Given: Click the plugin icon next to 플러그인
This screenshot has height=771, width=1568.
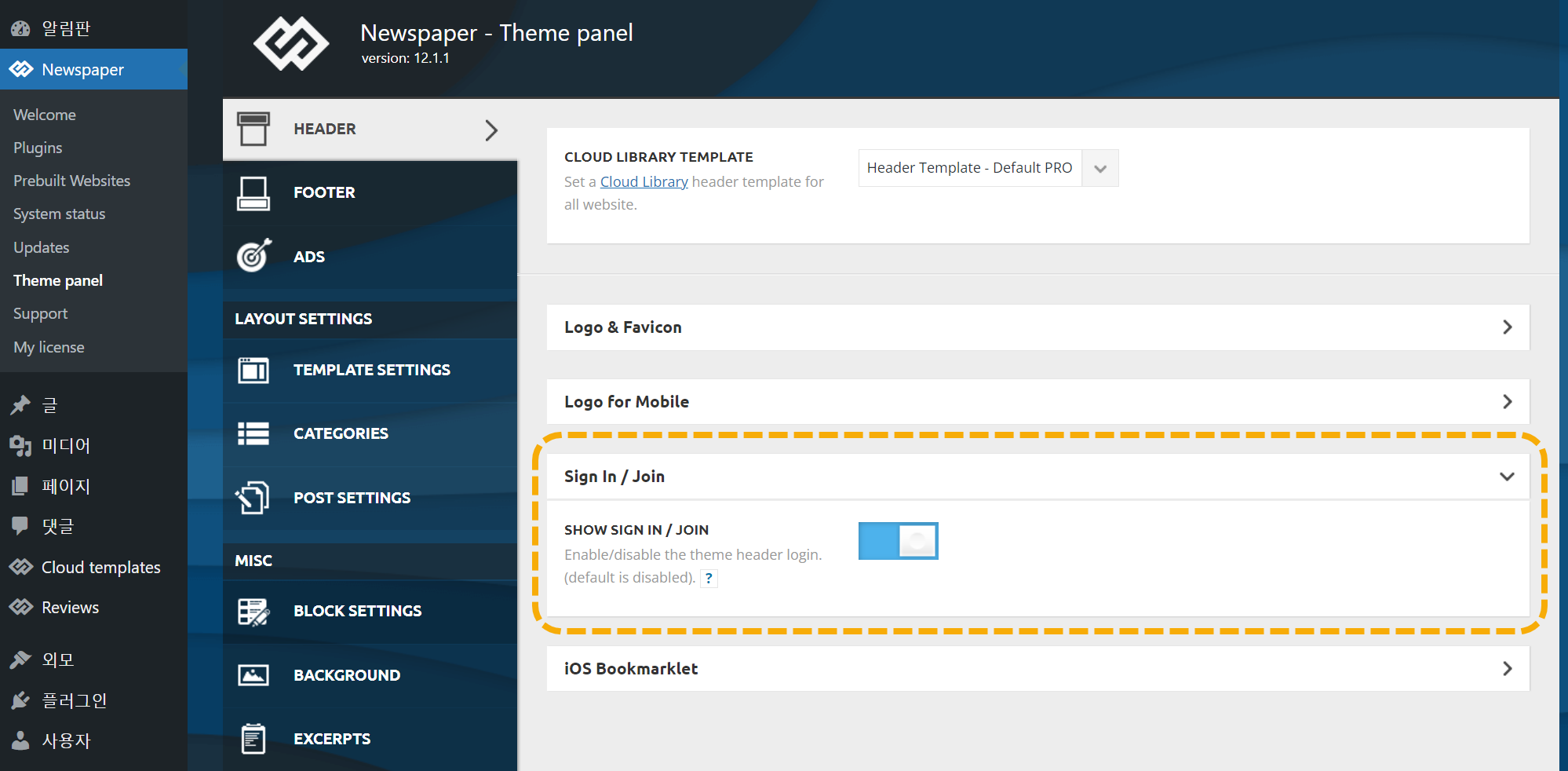Looking at the screenshot, I should point(20,700).
